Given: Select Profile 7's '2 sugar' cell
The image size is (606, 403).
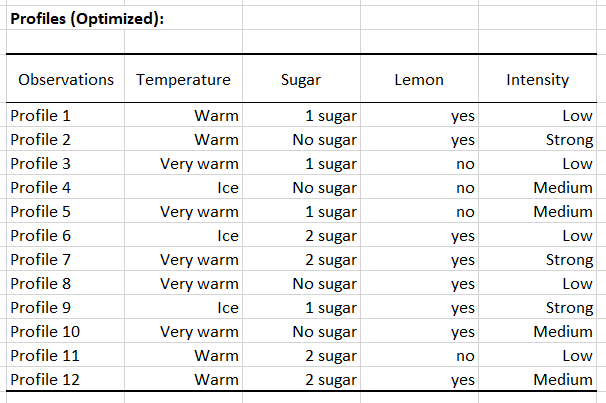Looking at the screenshot, I should [330, 260].
